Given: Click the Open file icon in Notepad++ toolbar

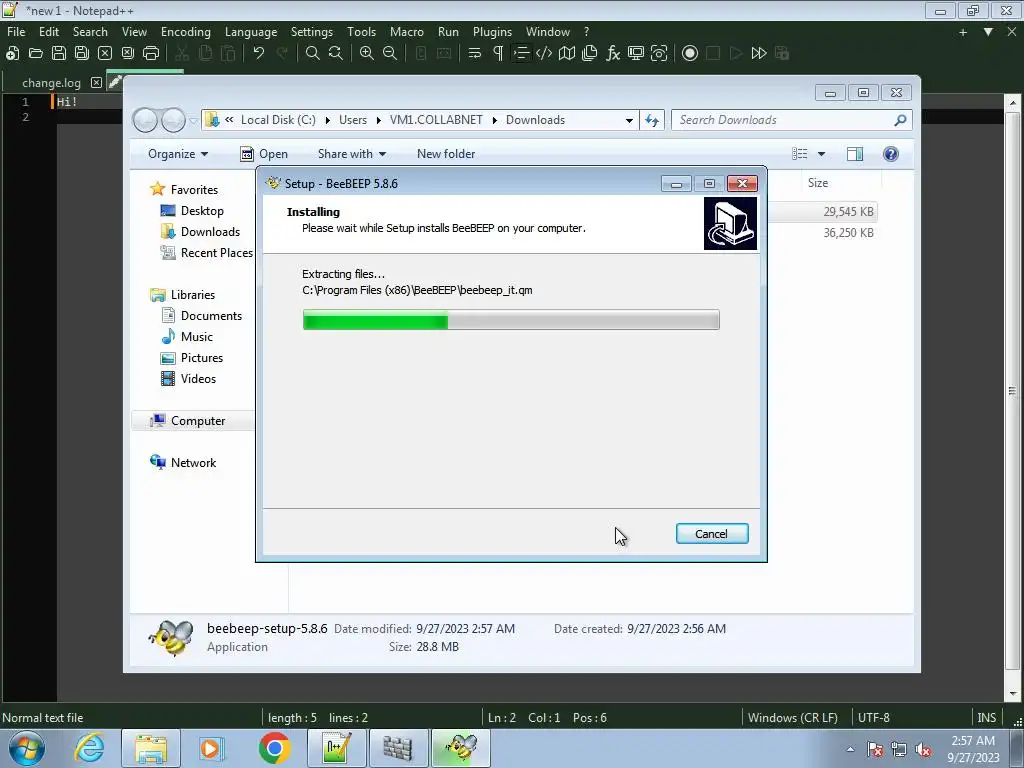Looking at the screenshot, I should 36,54.
